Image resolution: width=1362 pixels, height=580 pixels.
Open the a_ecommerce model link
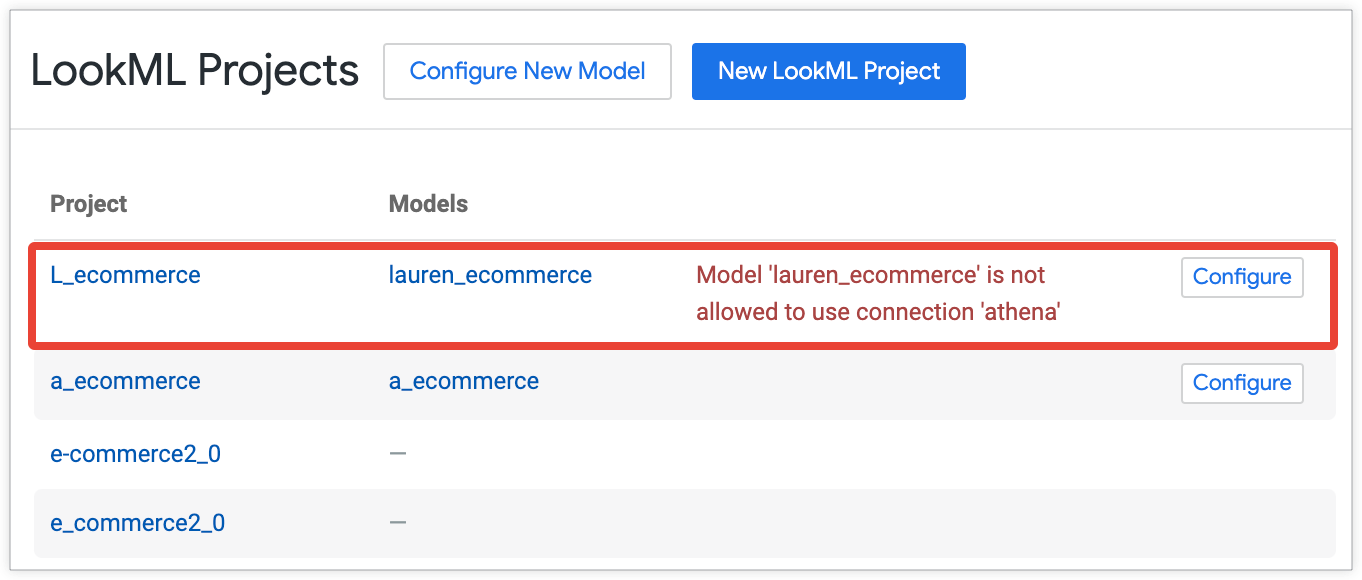[464, 381]
